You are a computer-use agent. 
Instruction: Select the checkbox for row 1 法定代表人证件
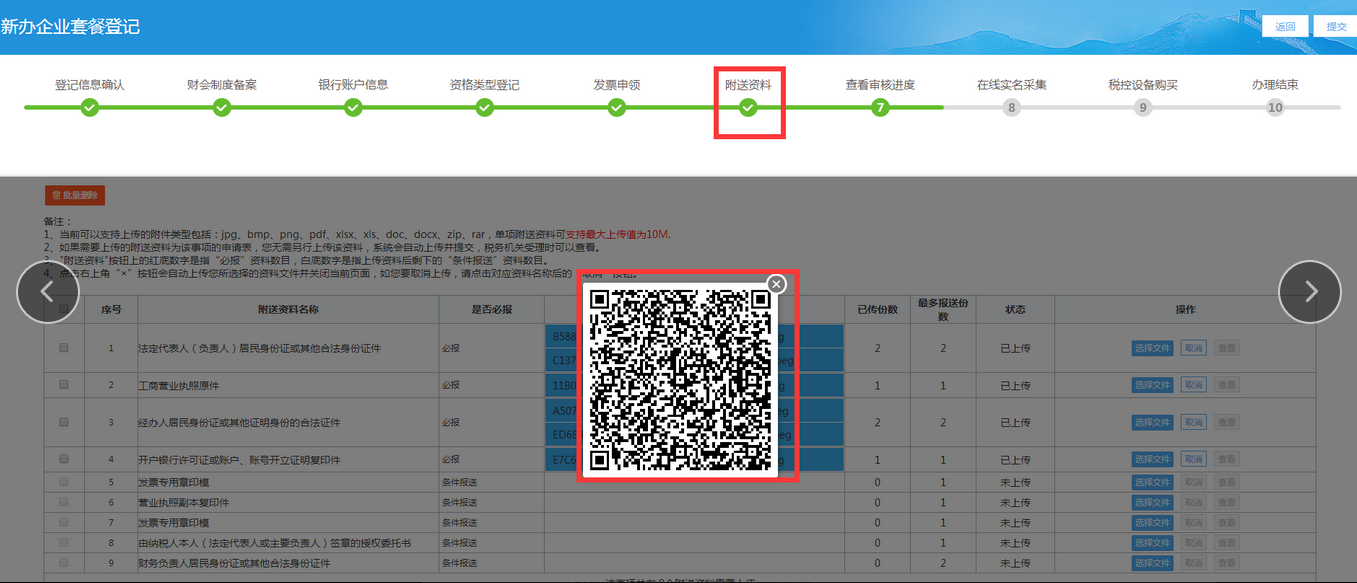[63, 347]
